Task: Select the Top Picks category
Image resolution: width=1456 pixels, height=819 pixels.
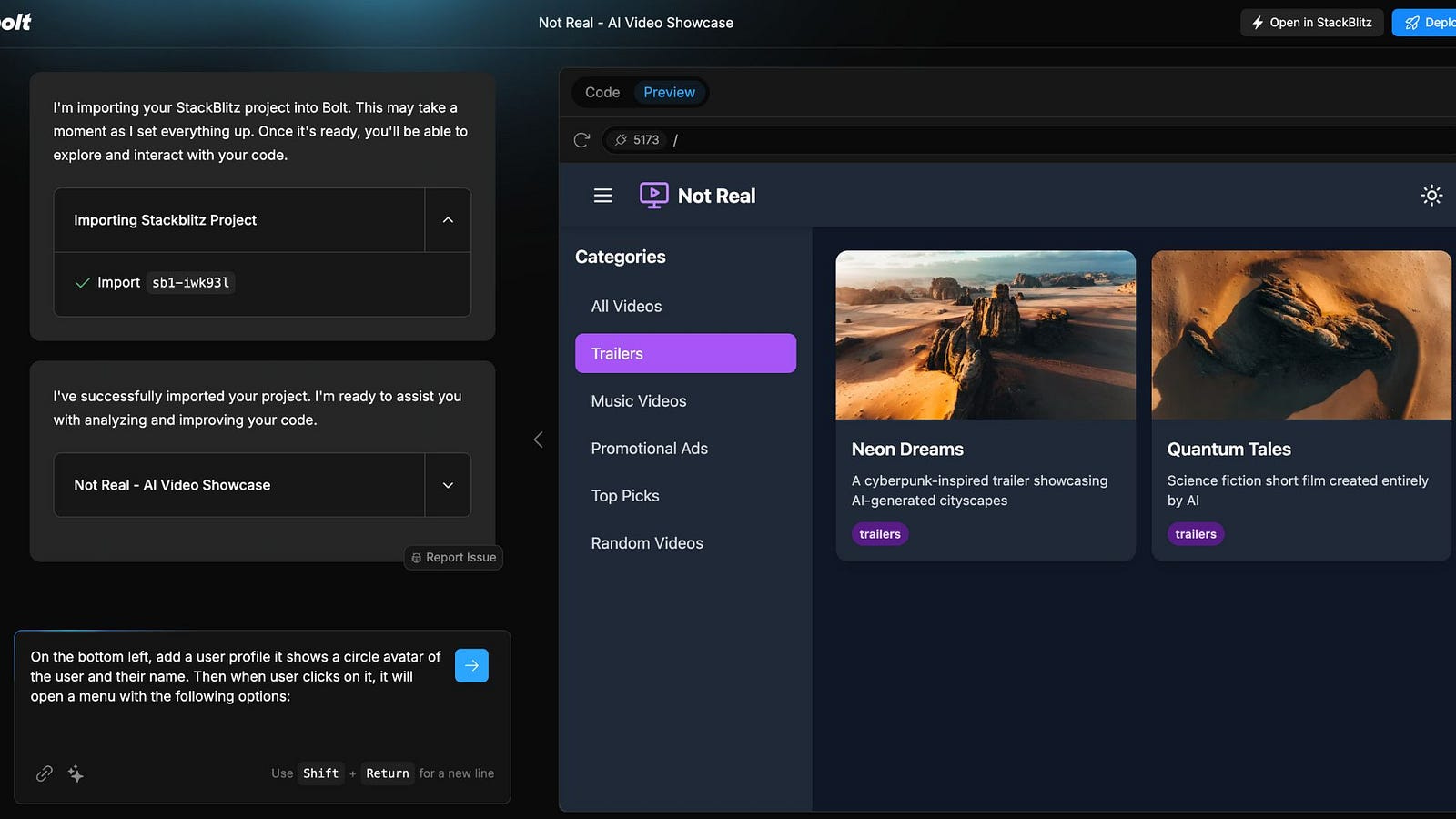Action: point(685,496)
